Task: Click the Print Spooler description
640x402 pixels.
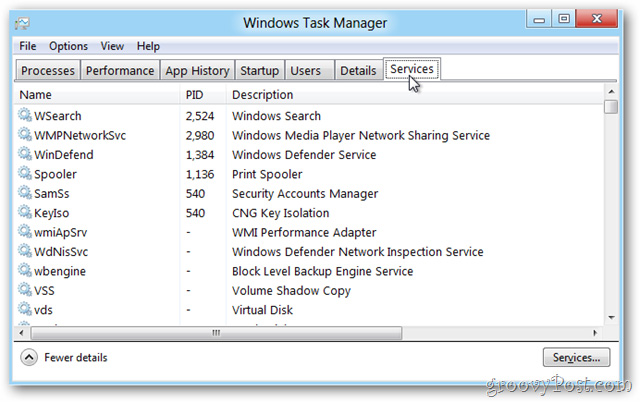Action: [x=267, y=174]
